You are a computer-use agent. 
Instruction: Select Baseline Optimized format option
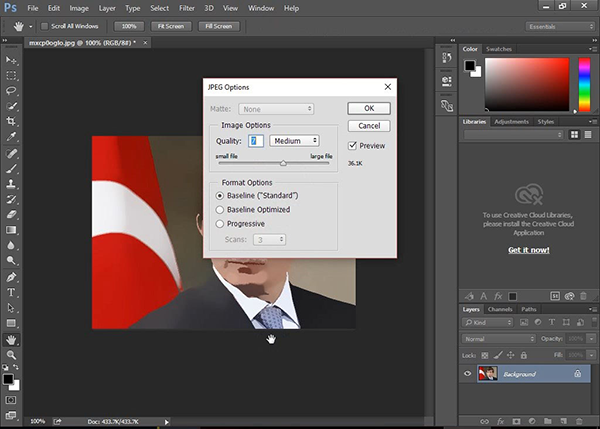(221, 210)
